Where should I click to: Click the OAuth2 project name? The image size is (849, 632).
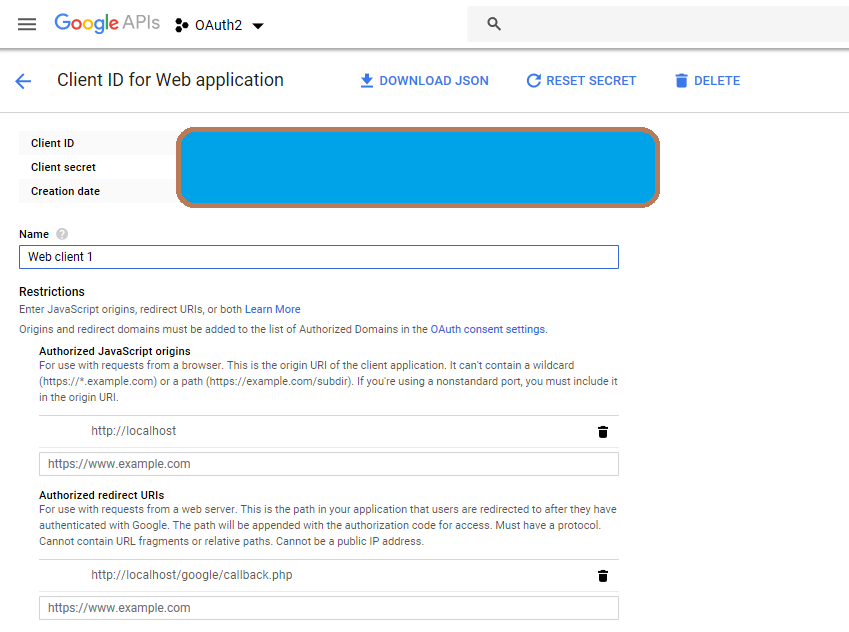tap(219, 25)
